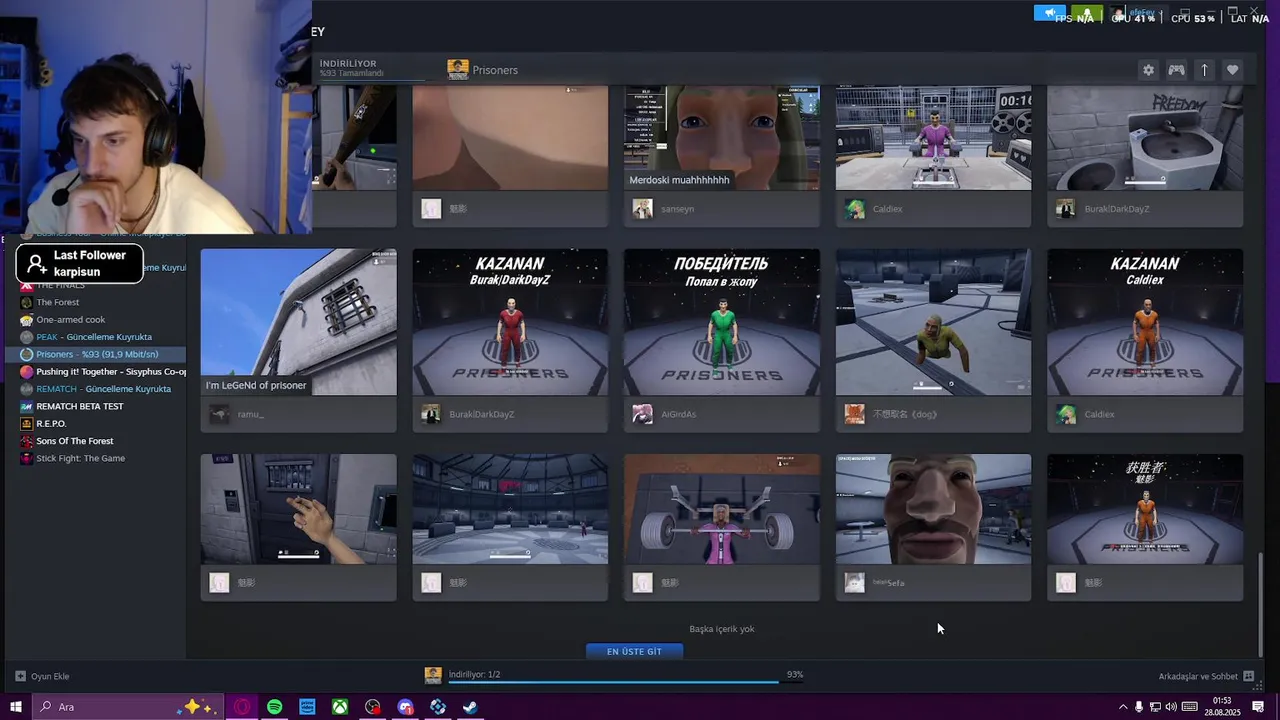Open toilet FREEDOM screenshot

coord(1145,138)
